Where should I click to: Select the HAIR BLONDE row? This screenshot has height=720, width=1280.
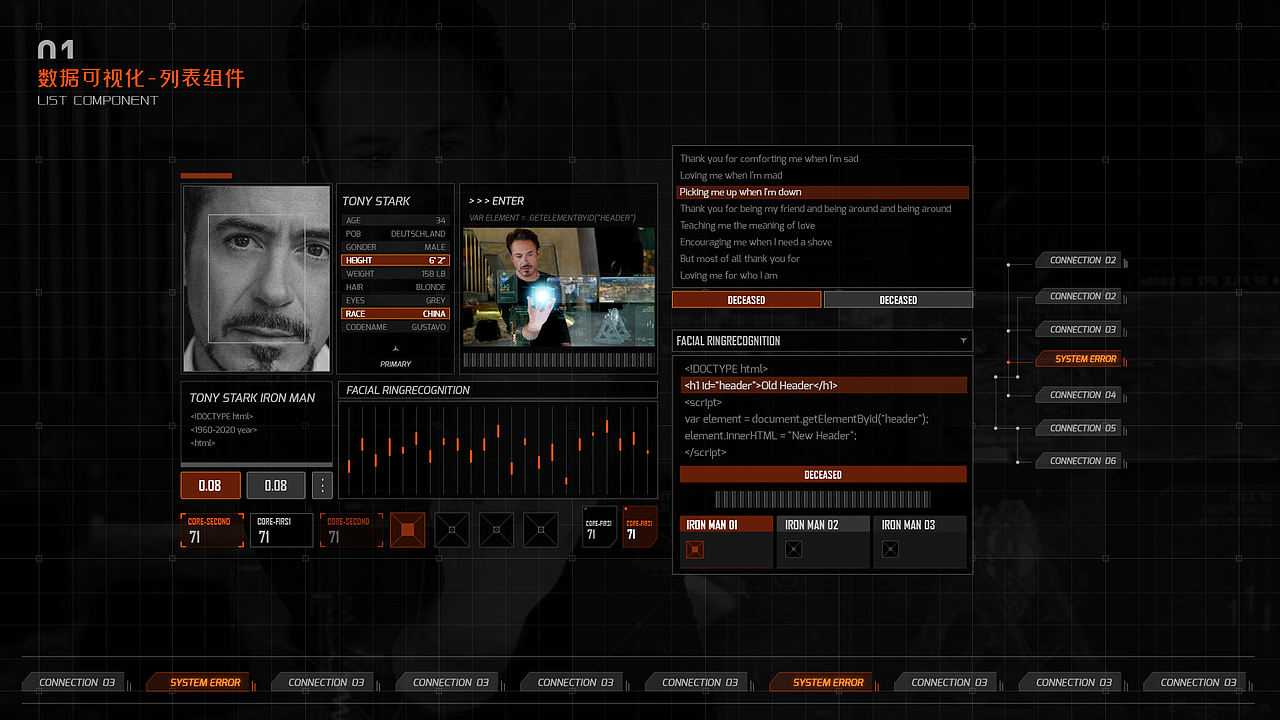coord(396,287)
